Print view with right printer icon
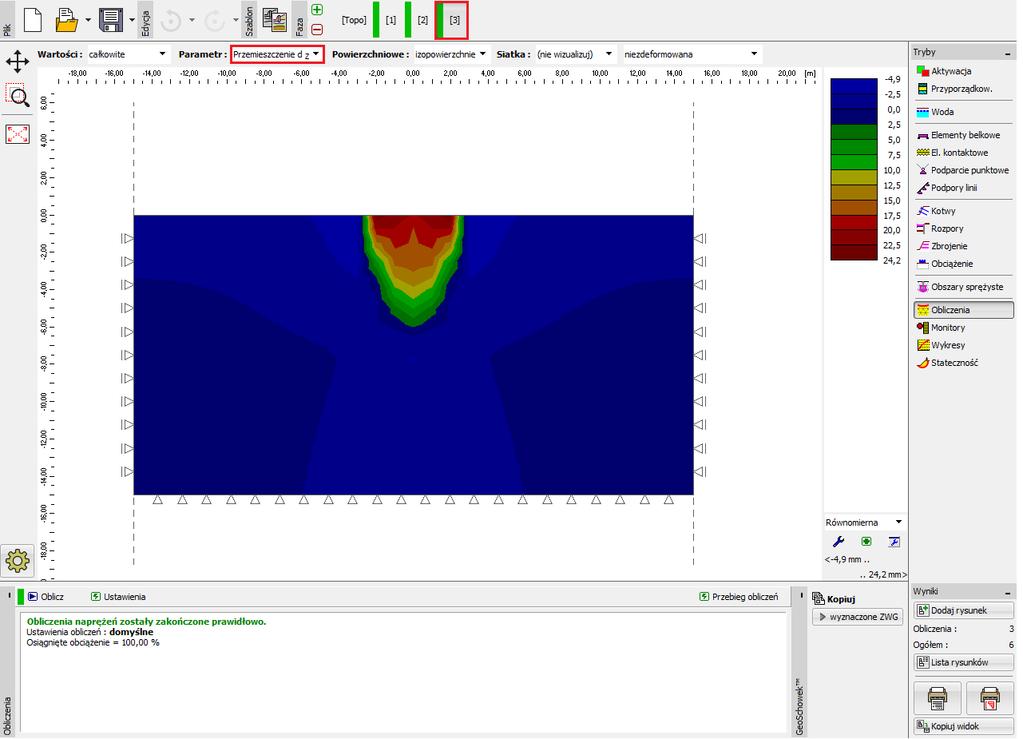The width and height of the screenshot is (1023, 739). (x=990, y=698)
